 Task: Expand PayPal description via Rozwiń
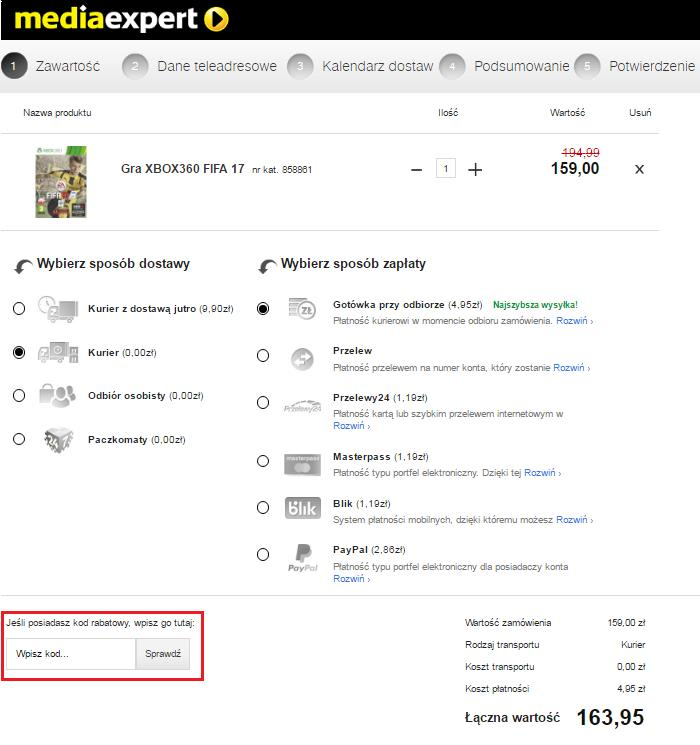351,579
